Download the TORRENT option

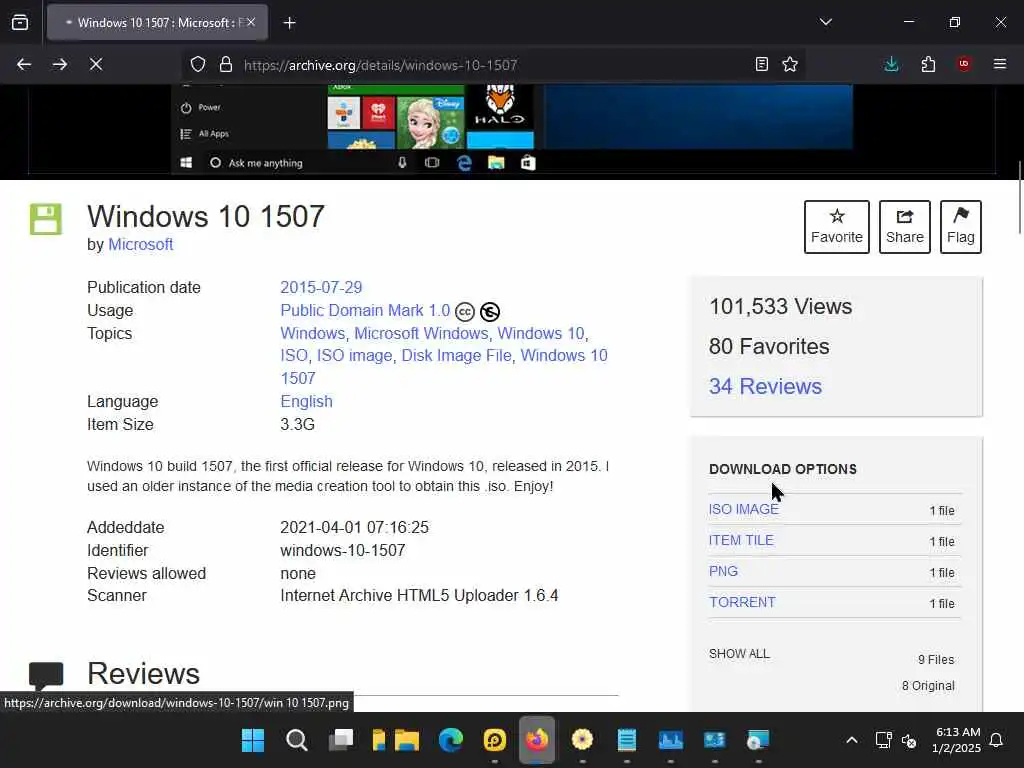(743, 602)
